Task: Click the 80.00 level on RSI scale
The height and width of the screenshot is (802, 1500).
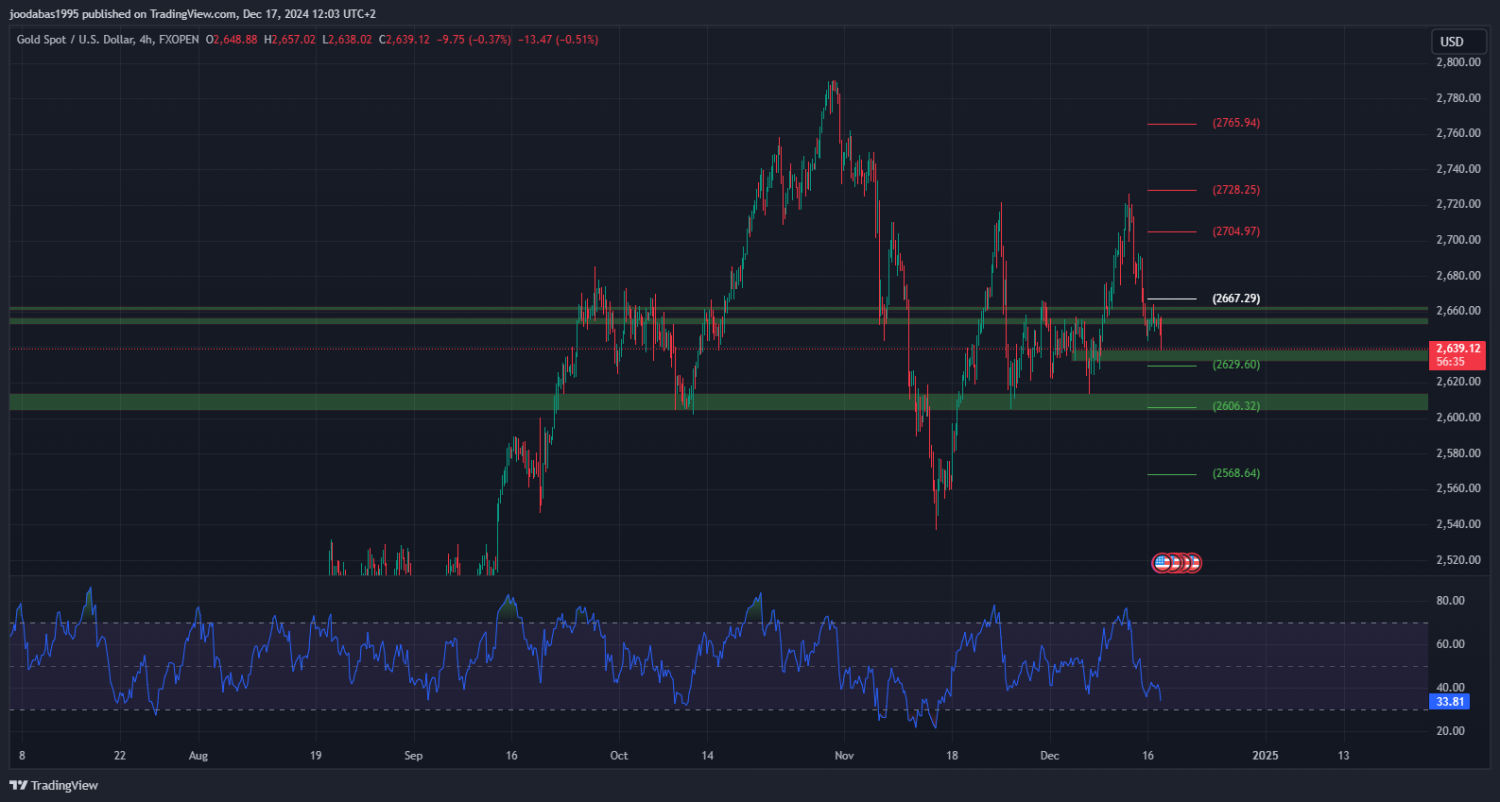Action: click(1450, 601)
